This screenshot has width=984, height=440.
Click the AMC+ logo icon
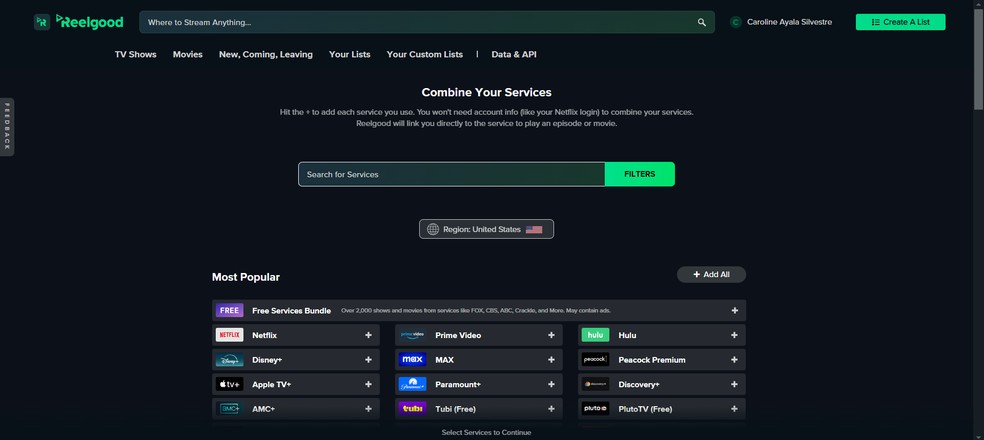[230, 409]
